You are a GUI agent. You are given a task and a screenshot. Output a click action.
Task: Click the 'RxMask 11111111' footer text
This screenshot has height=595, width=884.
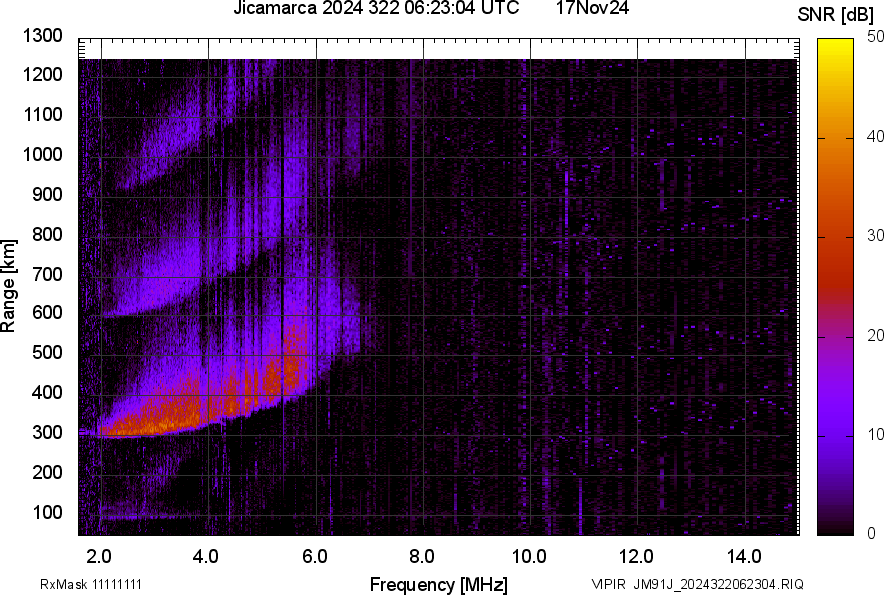click(x=91, y=584)
